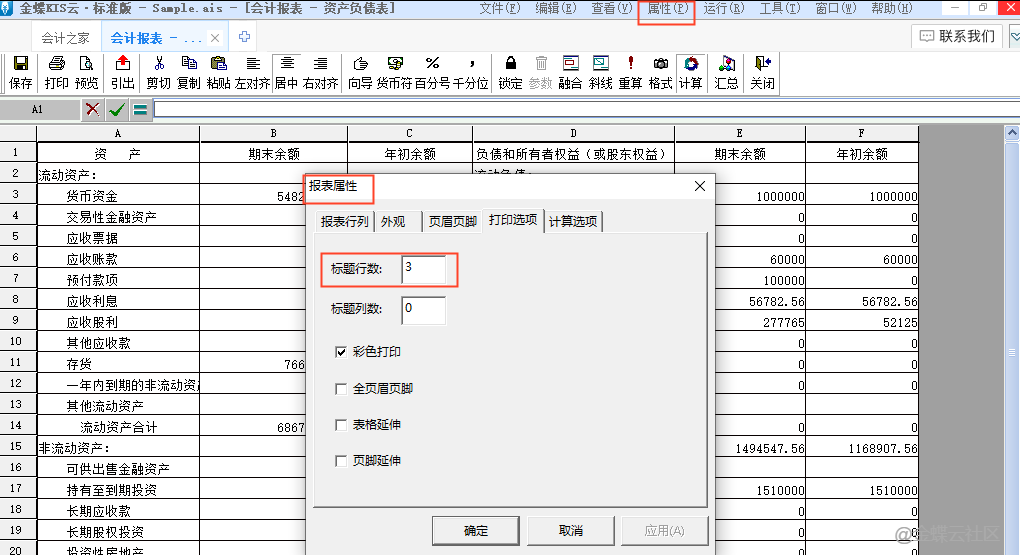Switch to the 计算选项 tab

tap(574, 221)
